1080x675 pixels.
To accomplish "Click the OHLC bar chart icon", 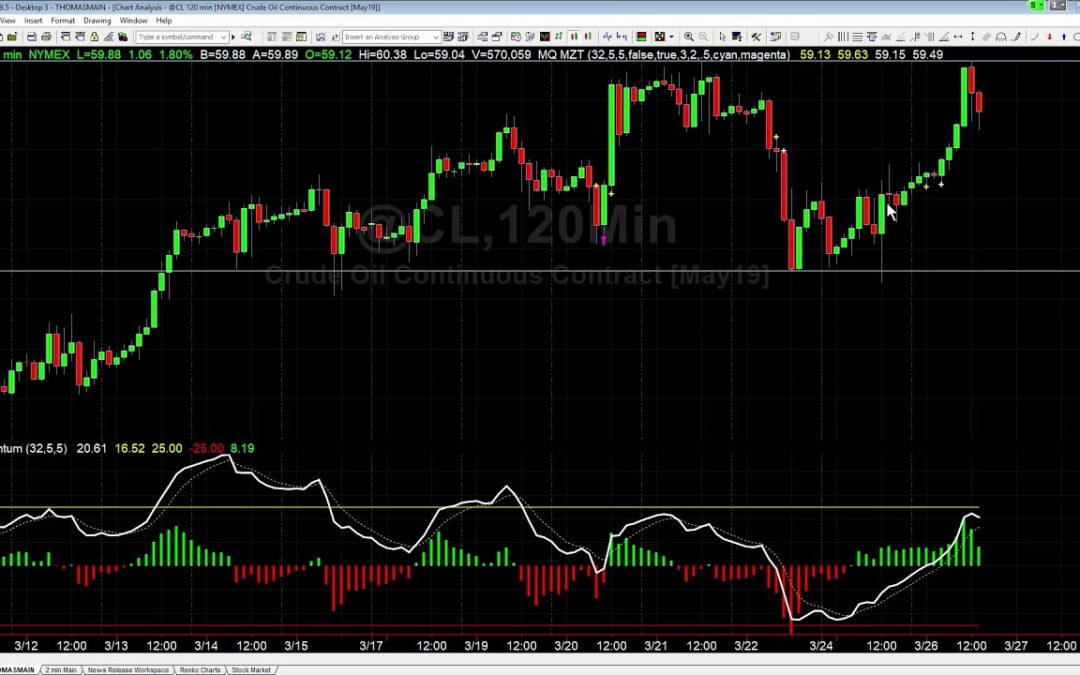I will click(x=558, y=37).
